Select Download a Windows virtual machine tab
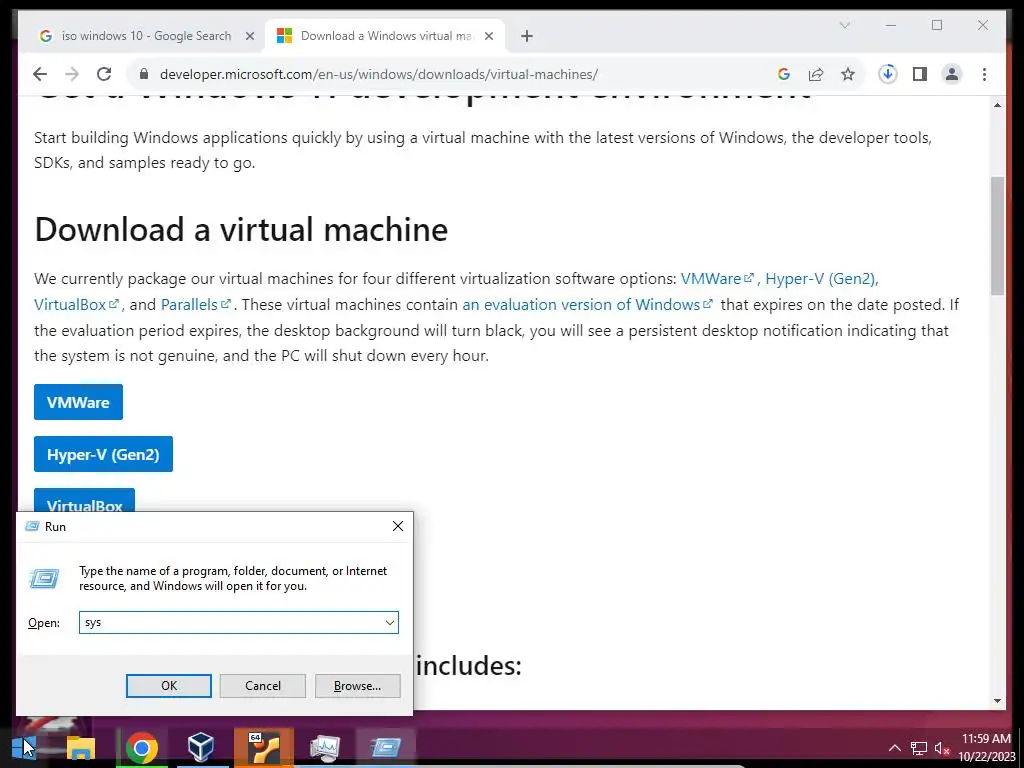This screenshot has height=768, width=1024. coord(385,36)
